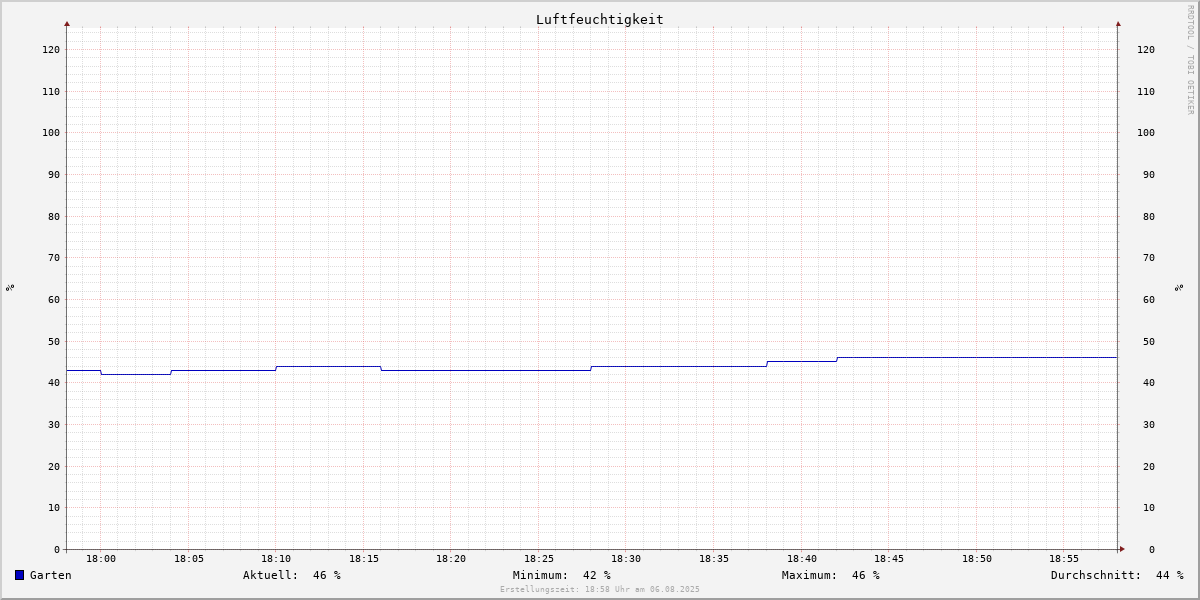Click the 18:50 x-axis time label

(x=977, y=559)
